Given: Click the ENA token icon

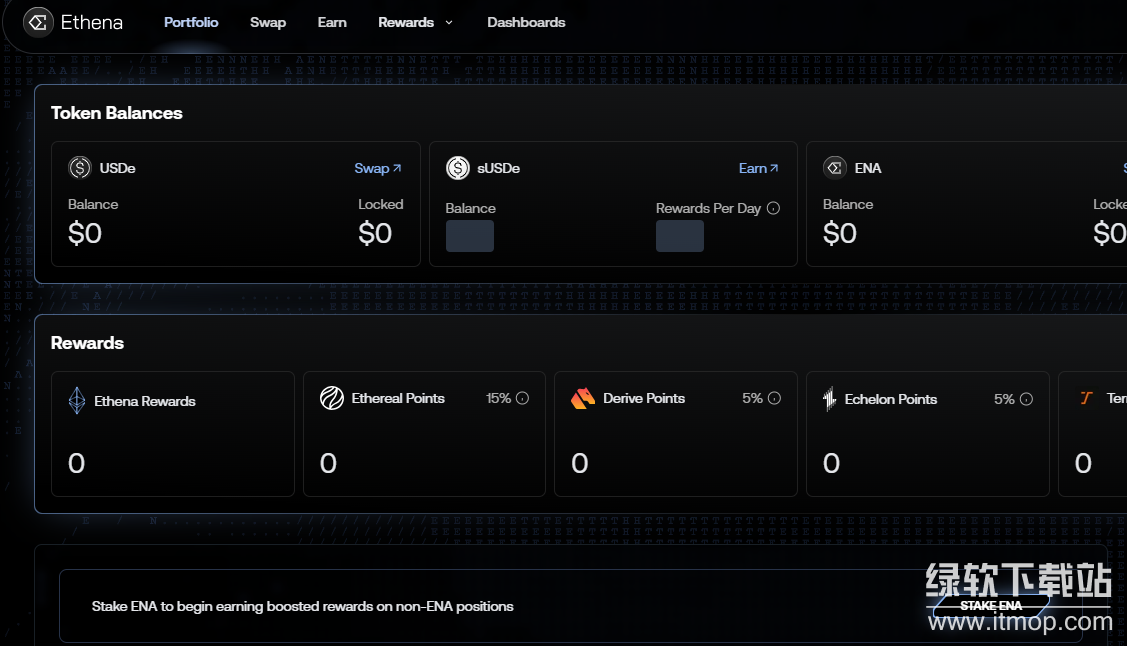Looking at the screenshot, I should pyautogui.click(x=835, y=168).
